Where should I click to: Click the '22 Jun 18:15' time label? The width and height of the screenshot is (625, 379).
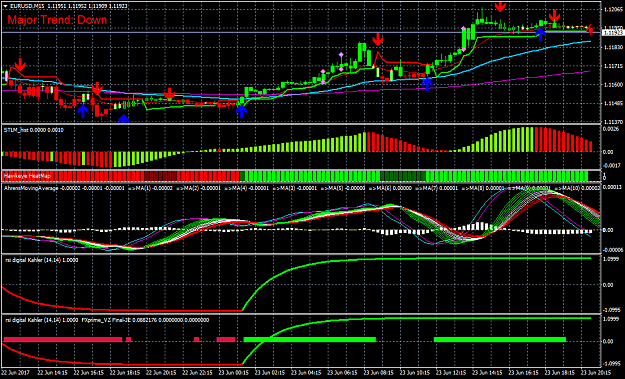[124, 373]
